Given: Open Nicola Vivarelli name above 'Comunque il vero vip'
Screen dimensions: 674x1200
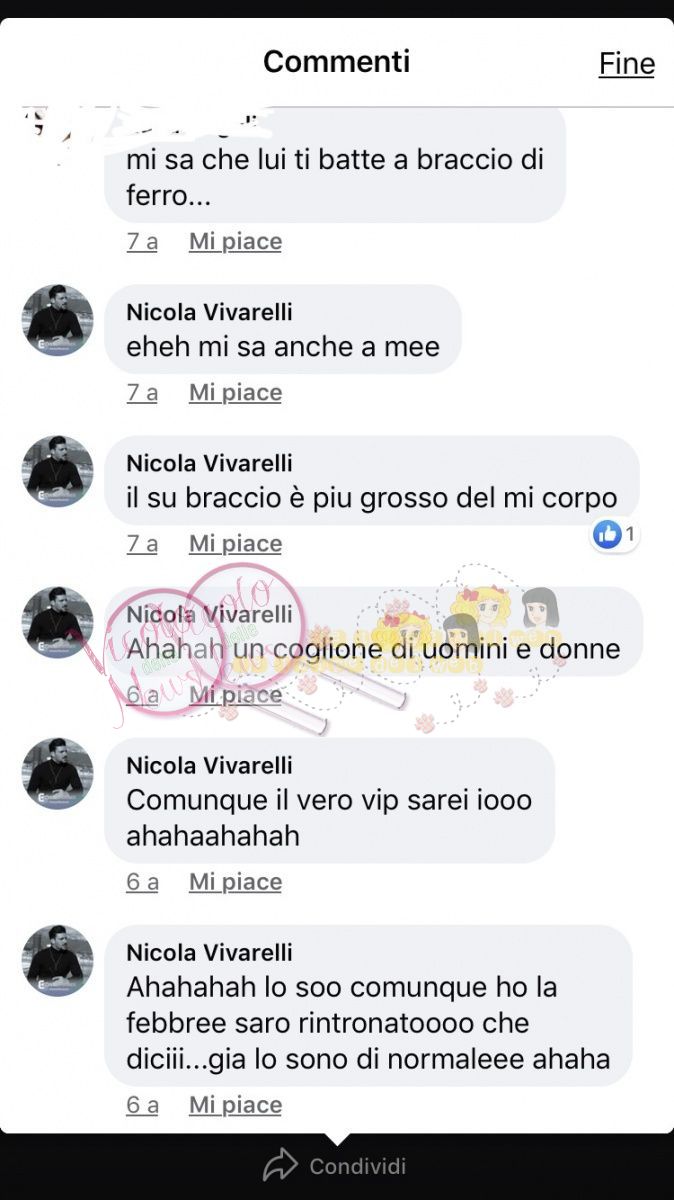Looking at the screenshot, I should point(210,765).
